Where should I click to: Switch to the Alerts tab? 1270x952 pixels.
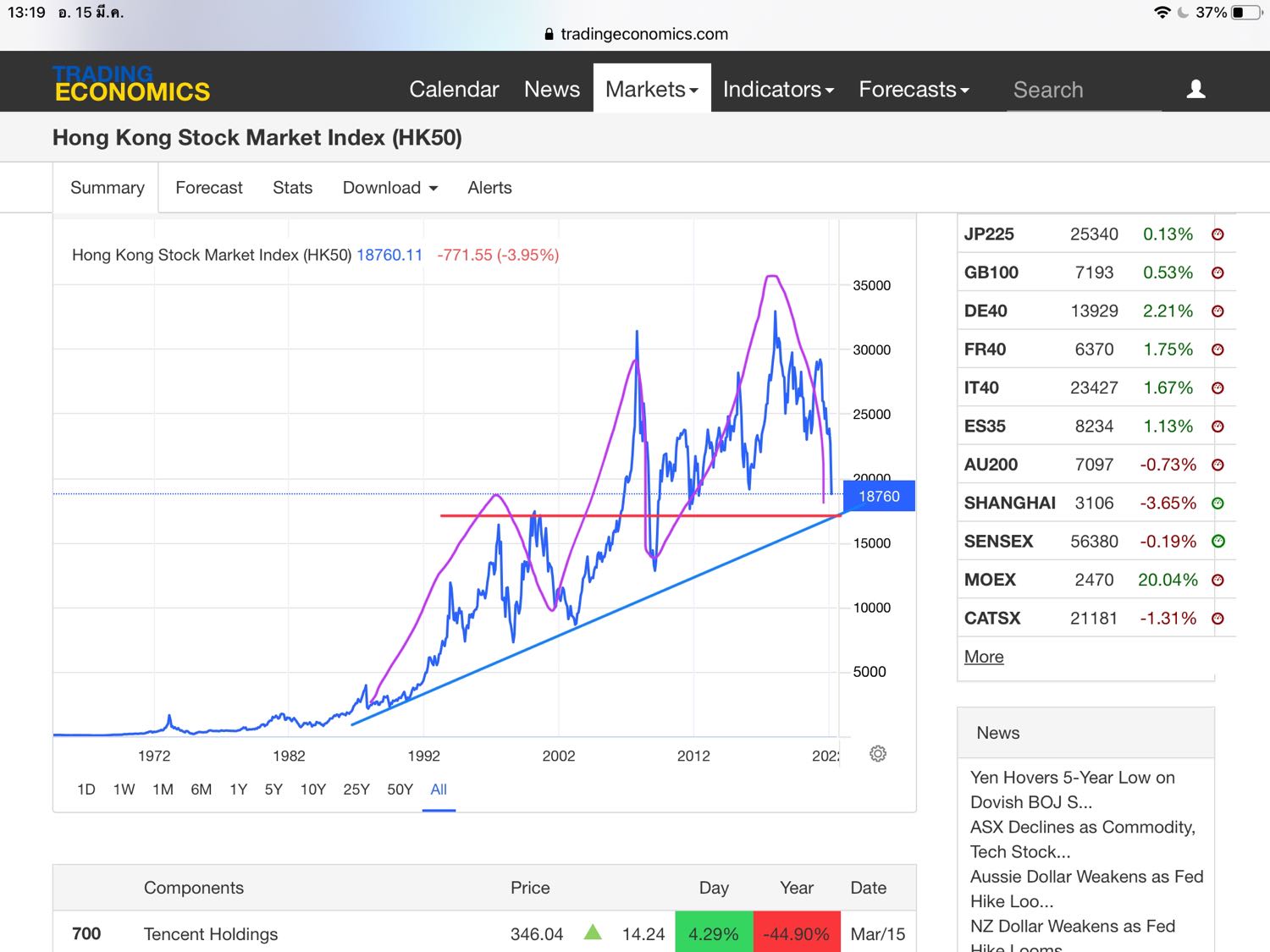coord(489,188)
